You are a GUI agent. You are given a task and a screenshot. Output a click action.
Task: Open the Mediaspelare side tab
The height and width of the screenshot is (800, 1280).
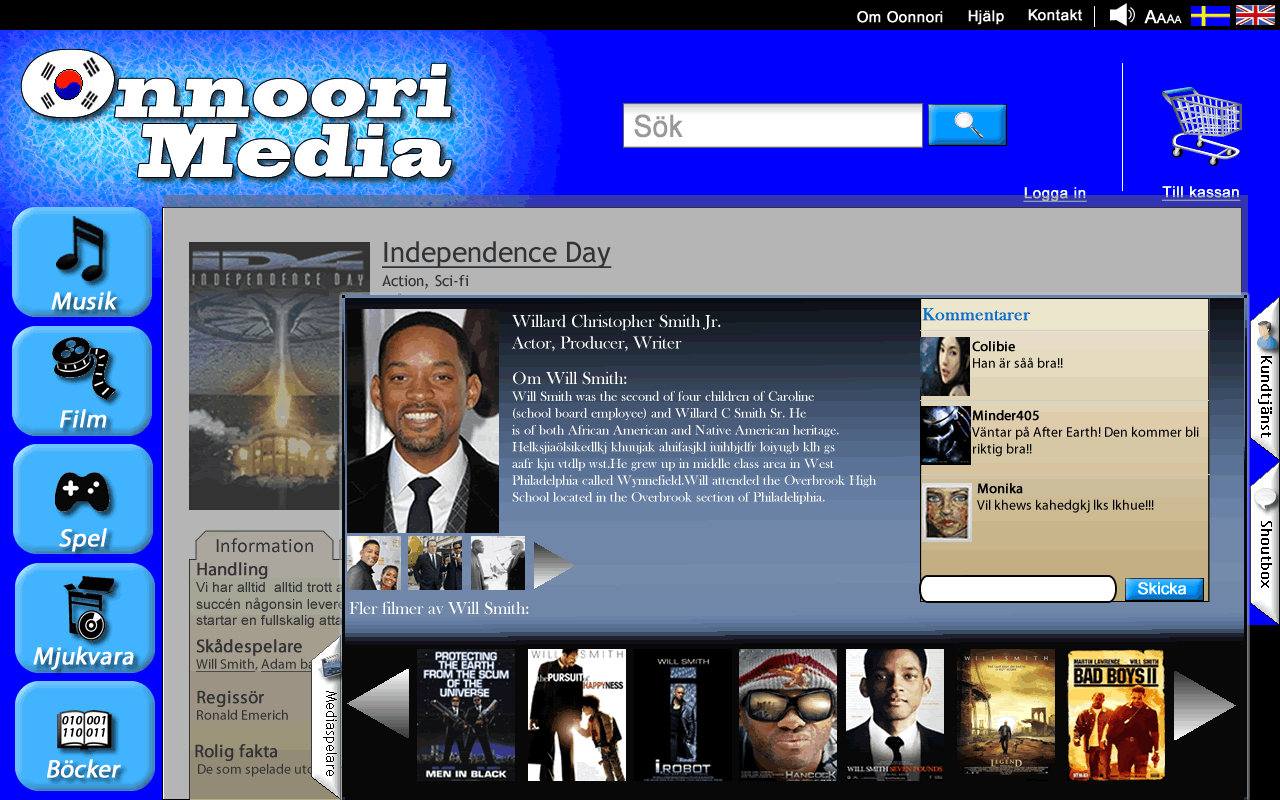[x=328, y=720]
